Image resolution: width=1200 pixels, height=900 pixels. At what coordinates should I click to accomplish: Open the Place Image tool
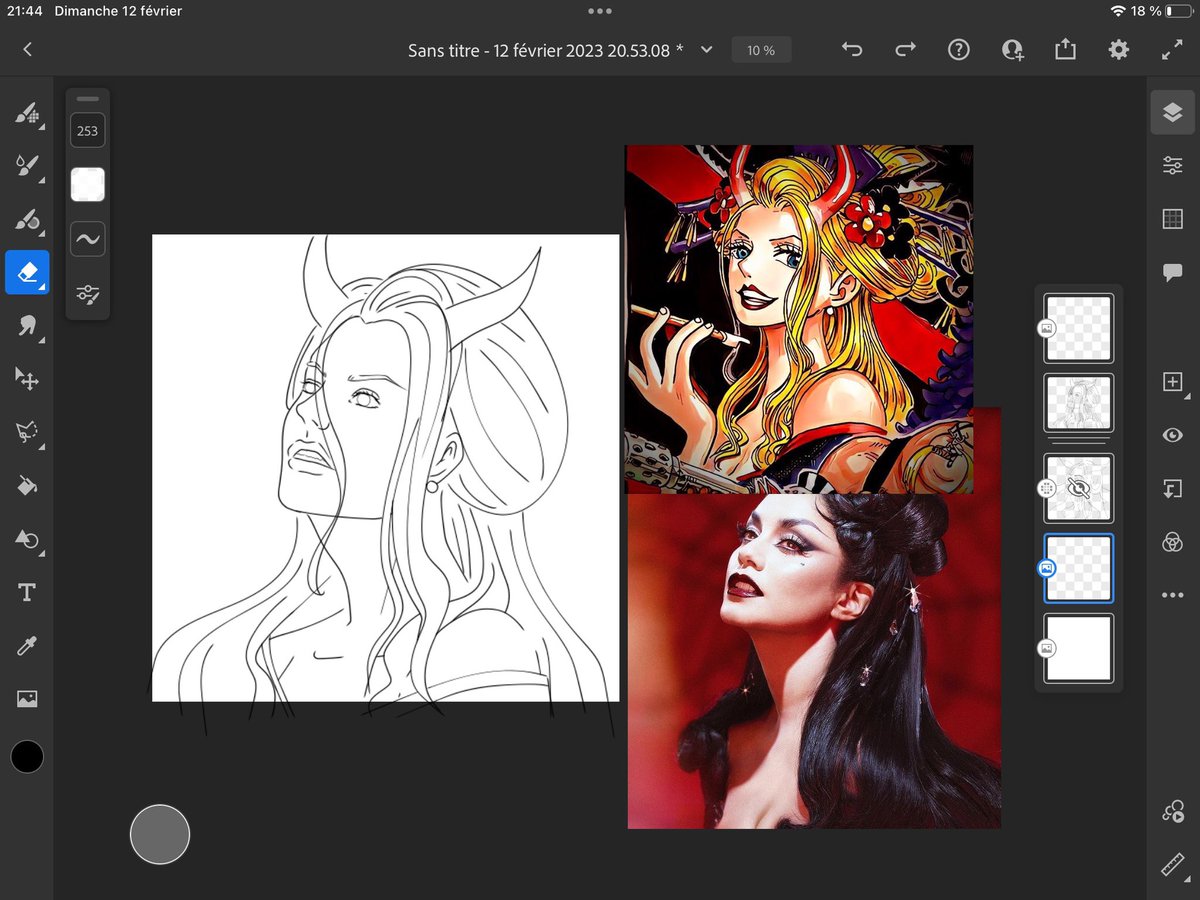(x=27, y=699)
